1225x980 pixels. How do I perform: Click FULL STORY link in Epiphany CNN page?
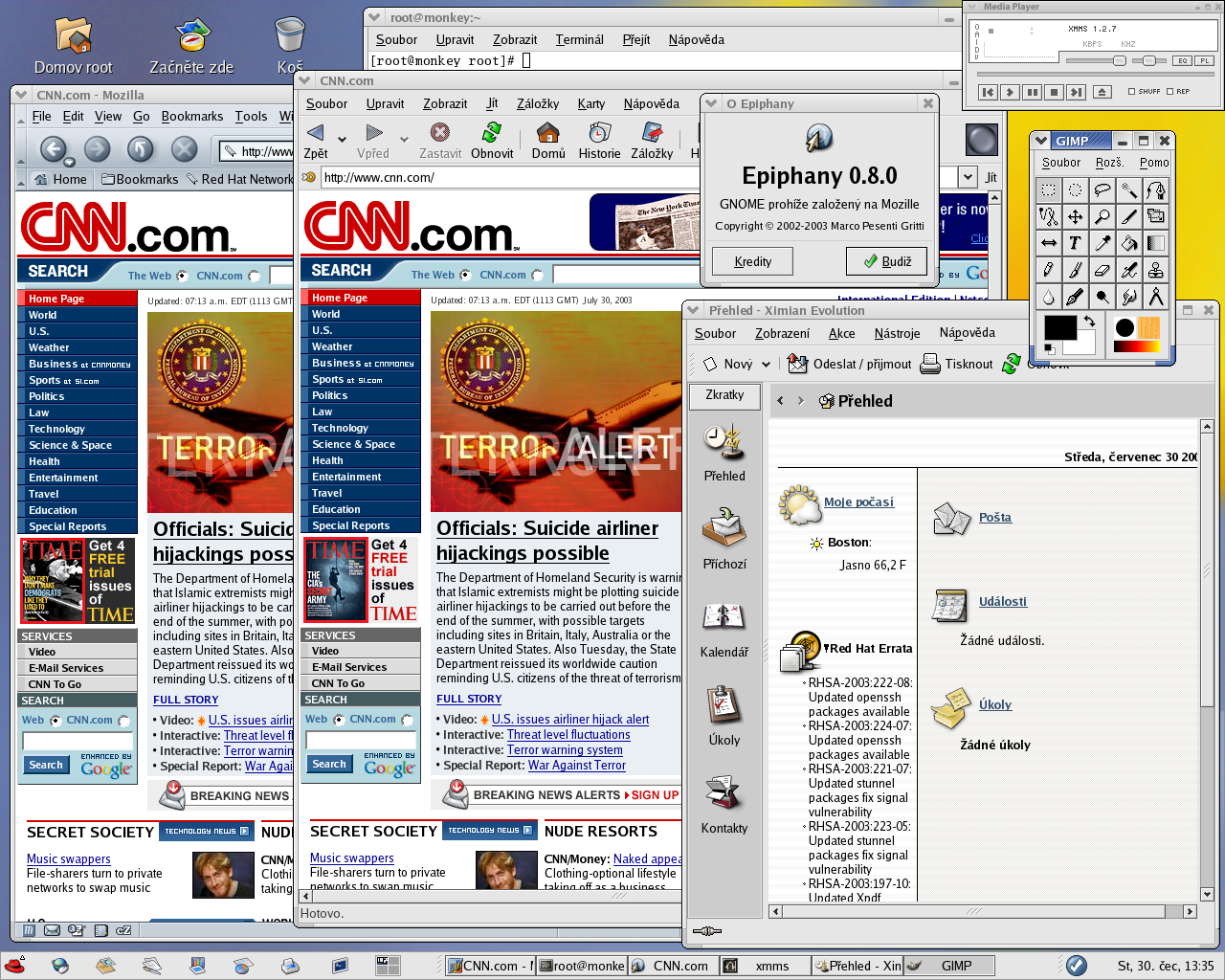click(469, 699)
